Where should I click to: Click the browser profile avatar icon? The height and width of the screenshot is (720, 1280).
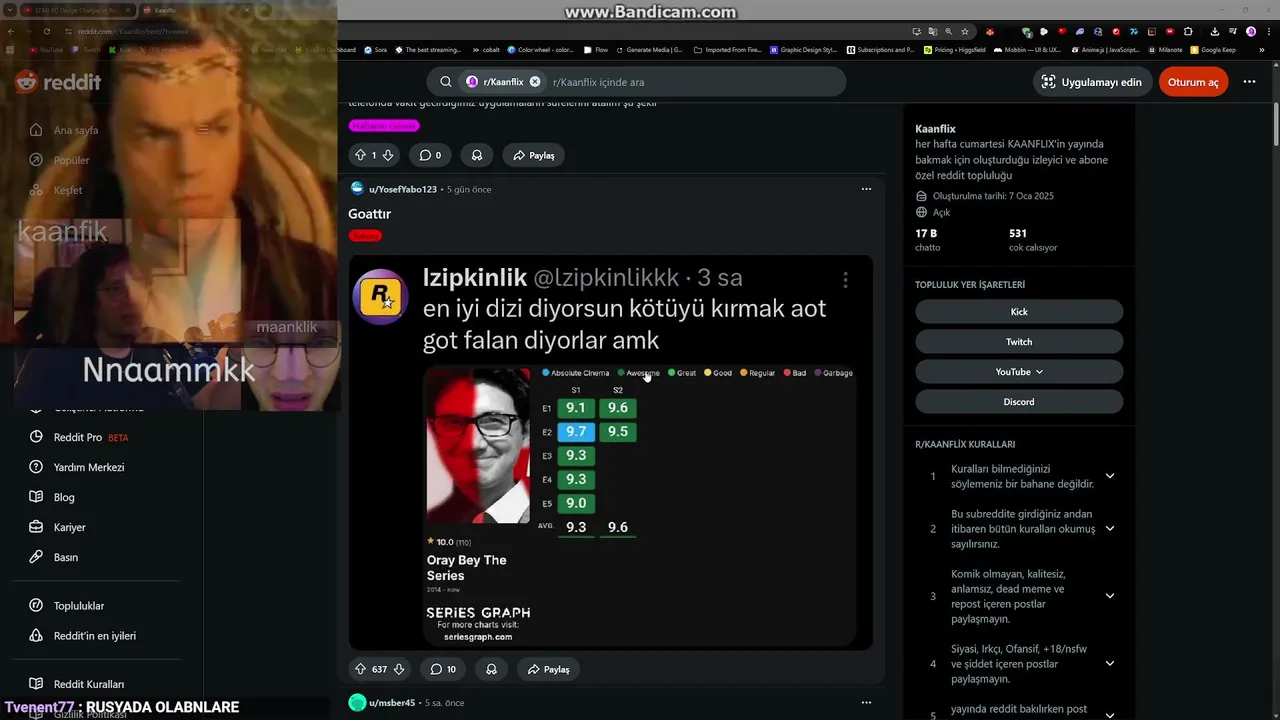tap(1250, 31)
